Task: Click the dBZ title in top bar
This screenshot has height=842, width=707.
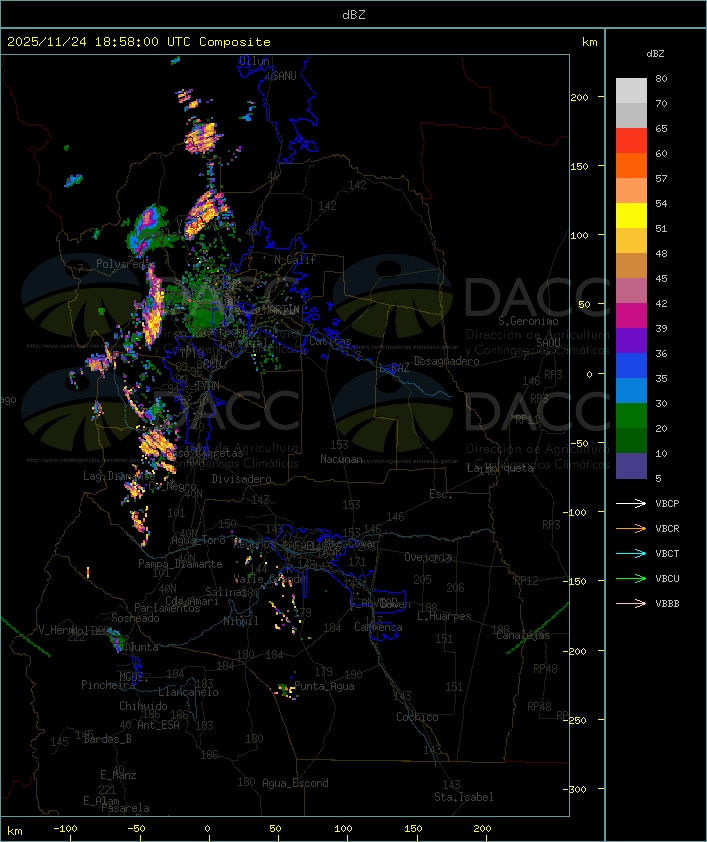Action: 354,15
